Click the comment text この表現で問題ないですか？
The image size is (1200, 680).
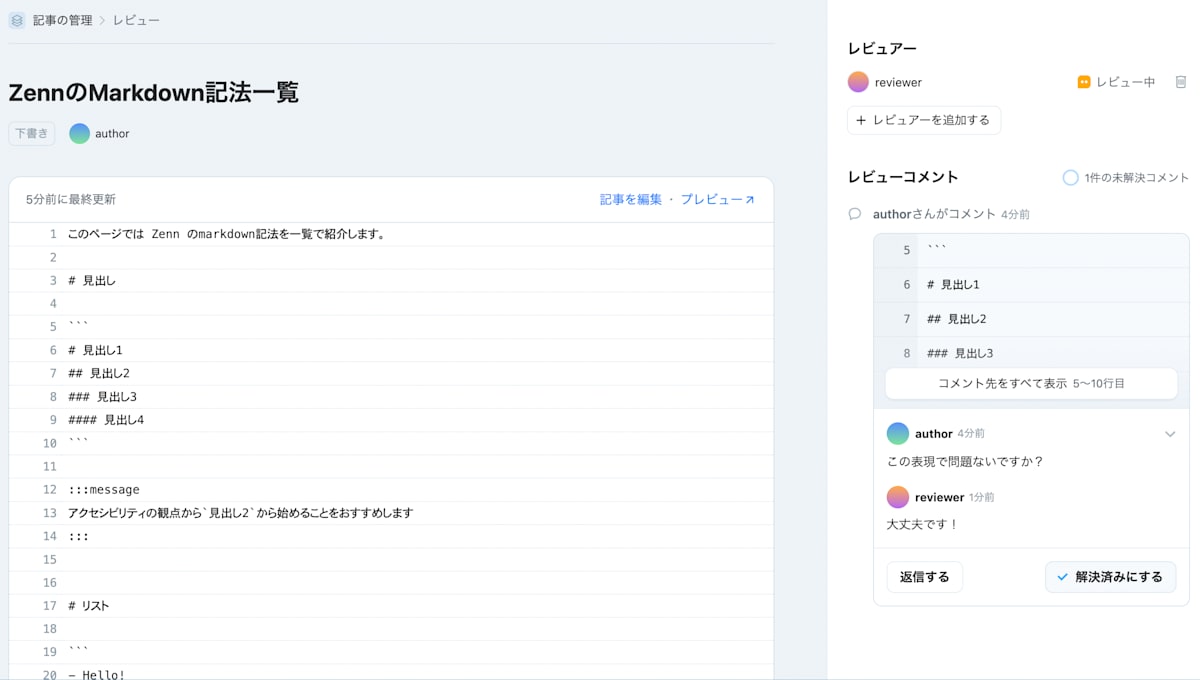965,462
